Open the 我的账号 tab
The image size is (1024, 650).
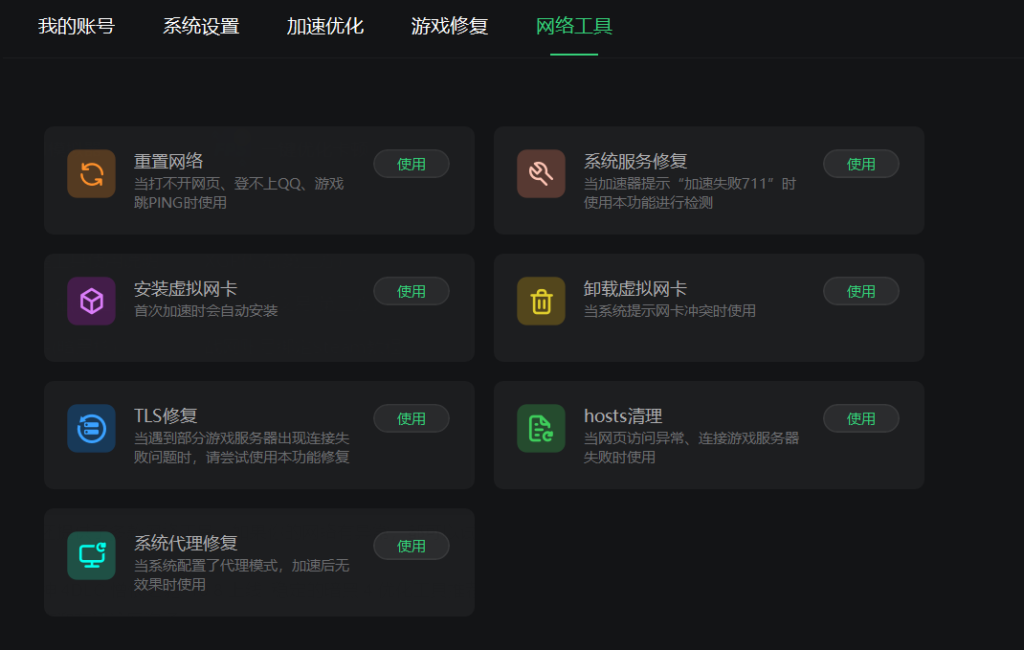coord(76,26)
